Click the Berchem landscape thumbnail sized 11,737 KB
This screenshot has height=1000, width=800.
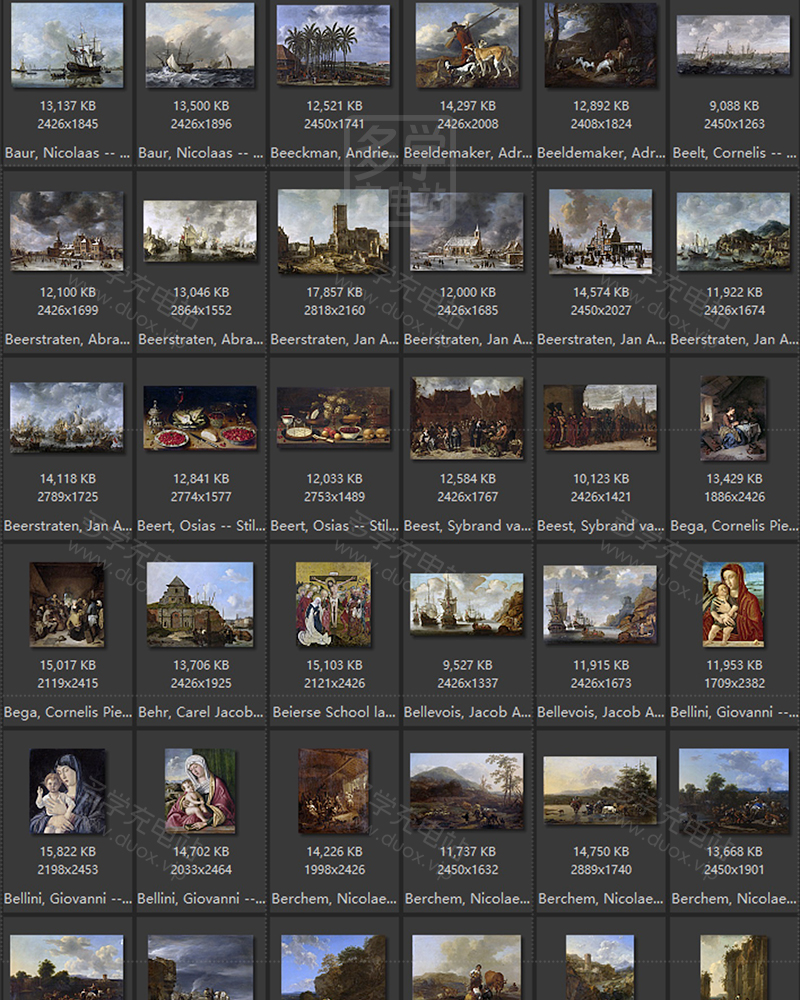point(467,791)
